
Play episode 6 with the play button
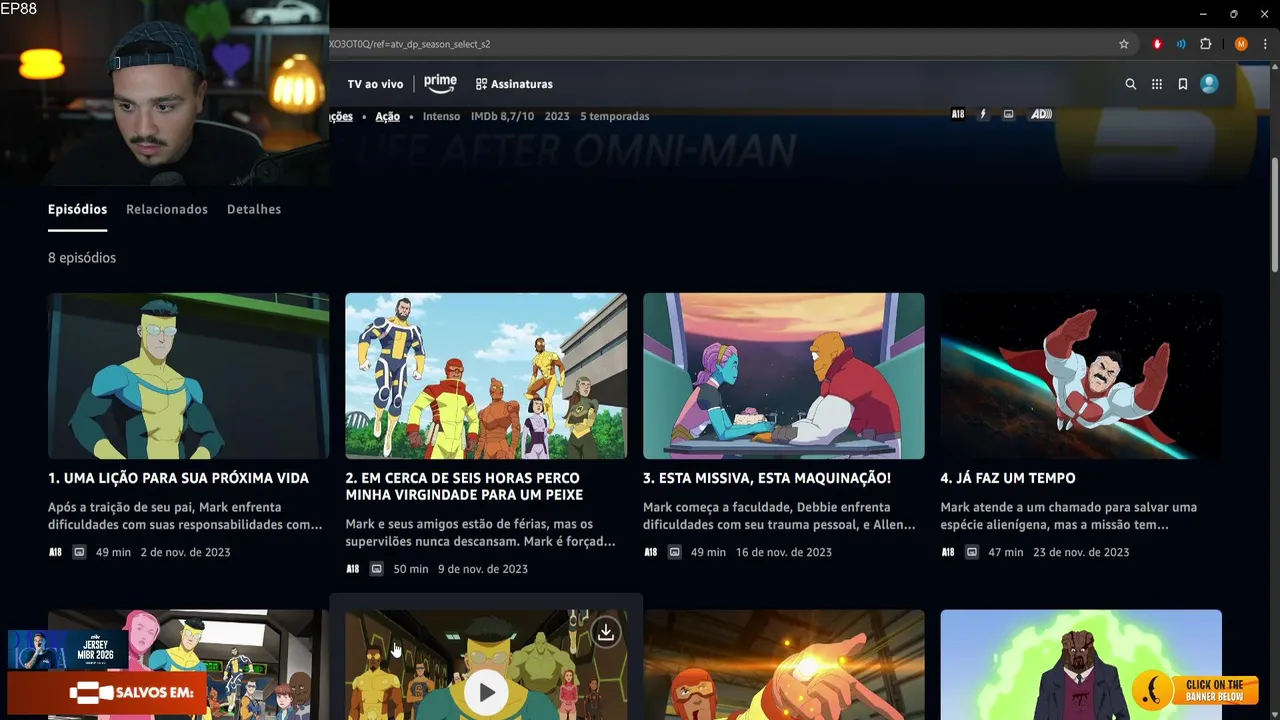[x=486, y=692]
